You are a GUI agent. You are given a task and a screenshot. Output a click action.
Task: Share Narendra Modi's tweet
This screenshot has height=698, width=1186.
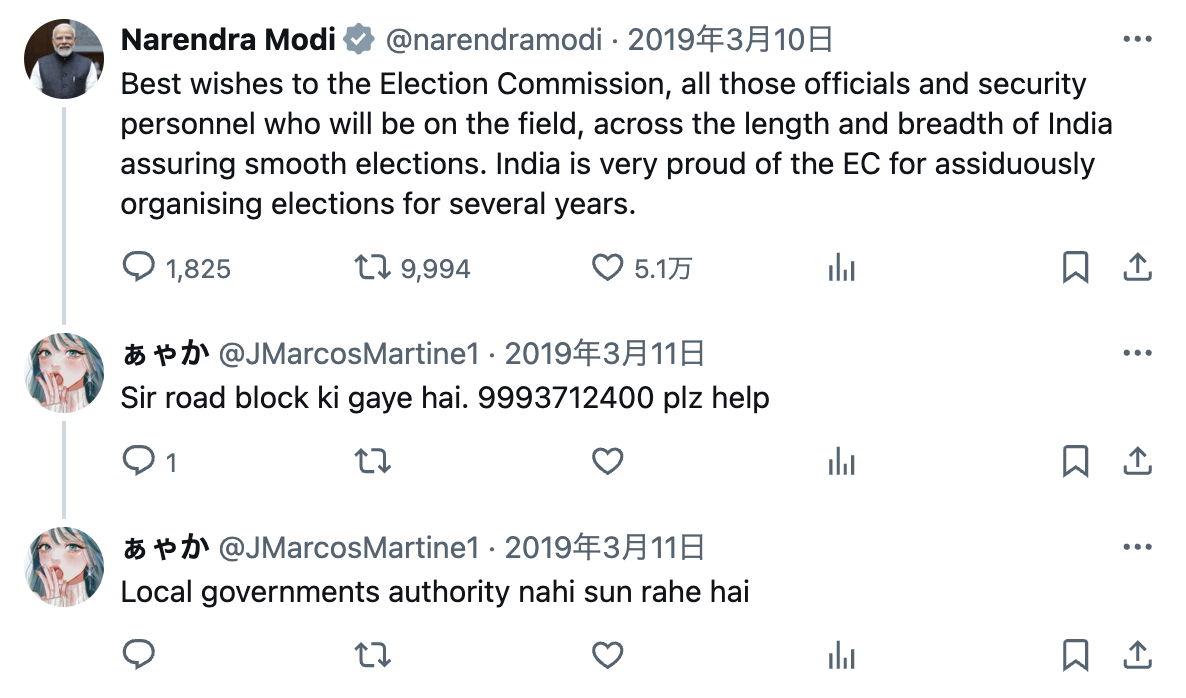pyautogui.click(x=1137, y=267)
